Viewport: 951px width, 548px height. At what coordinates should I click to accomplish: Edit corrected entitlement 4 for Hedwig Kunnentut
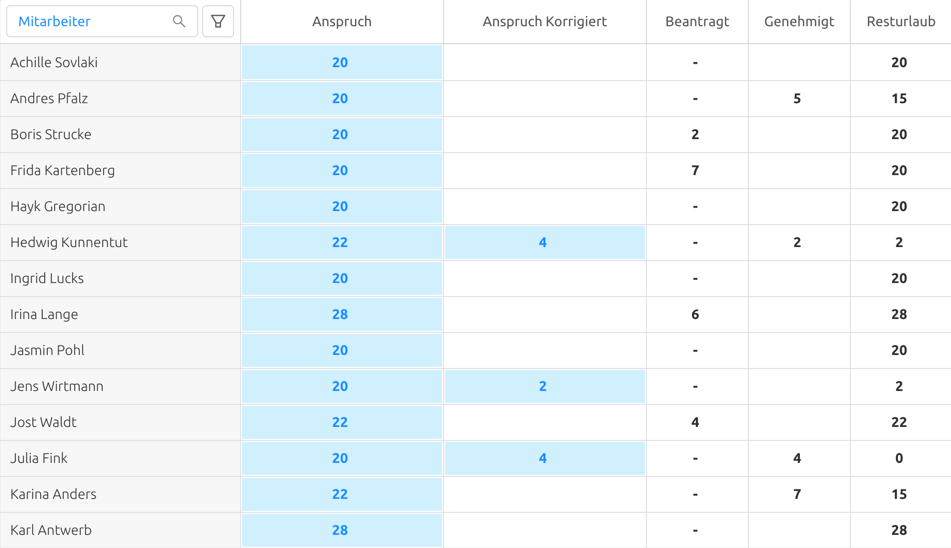click(545, 242)
